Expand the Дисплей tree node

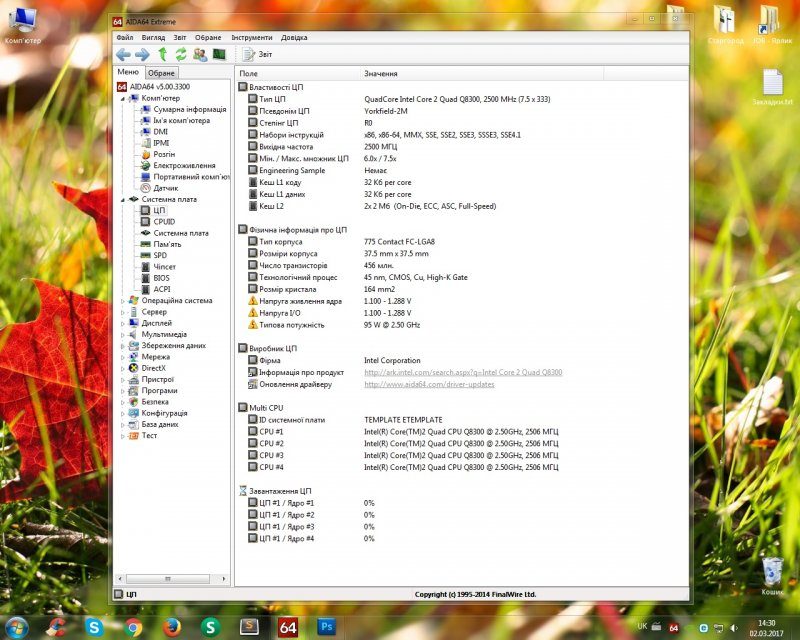click(123, 323)
